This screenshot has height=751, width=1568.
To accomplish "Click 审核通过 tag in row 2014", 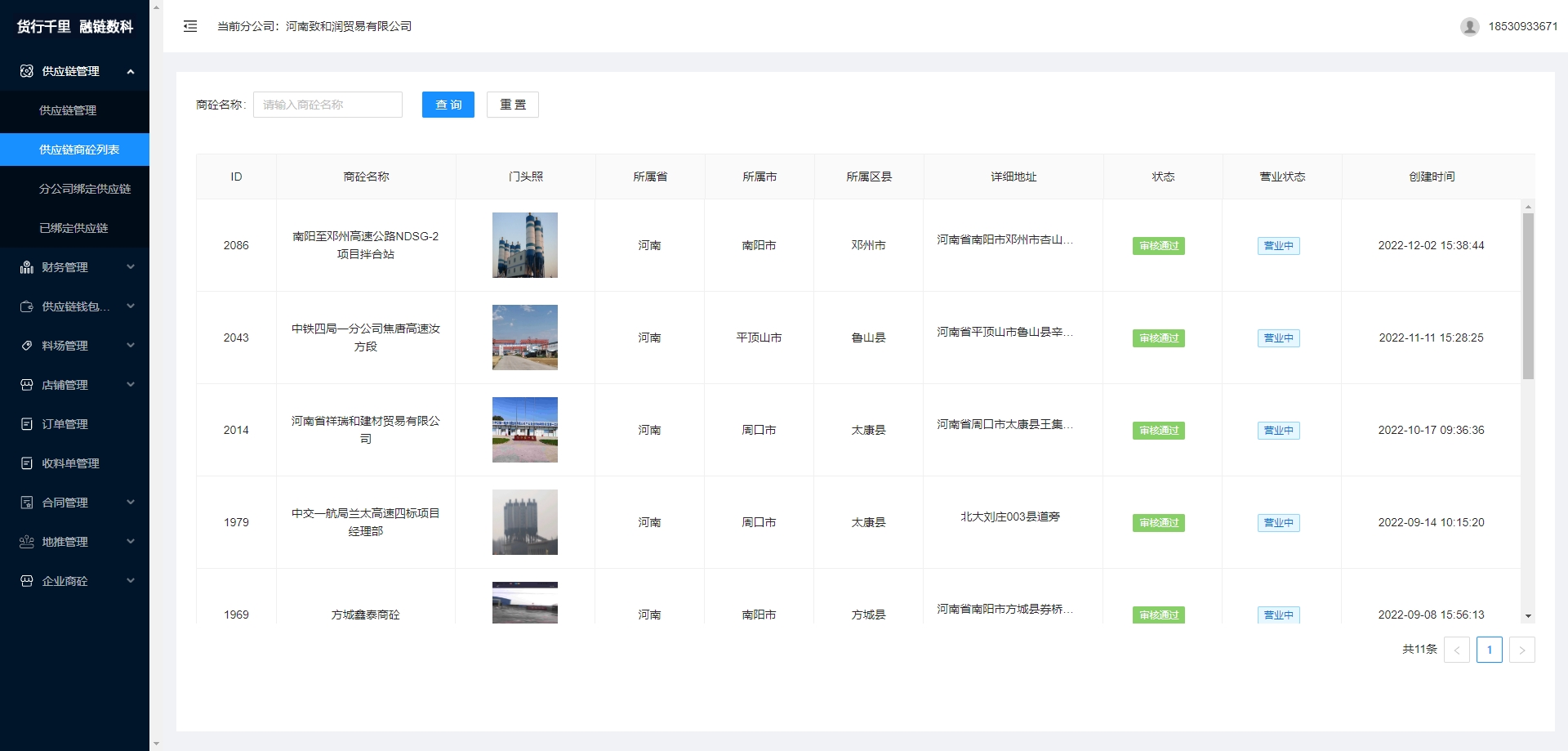I will tap(1159, 431).
